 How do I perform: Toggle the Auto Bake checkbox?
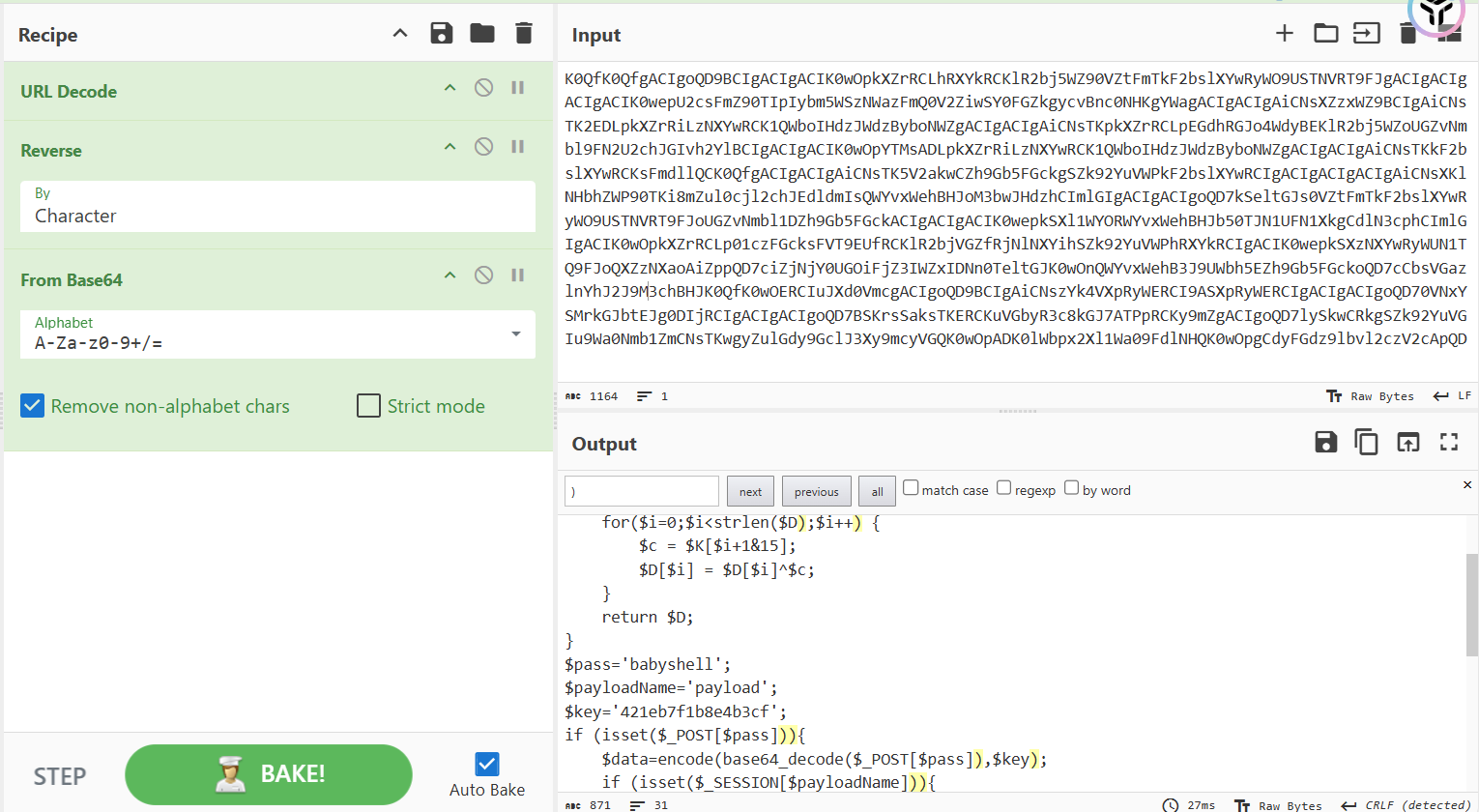487,765
